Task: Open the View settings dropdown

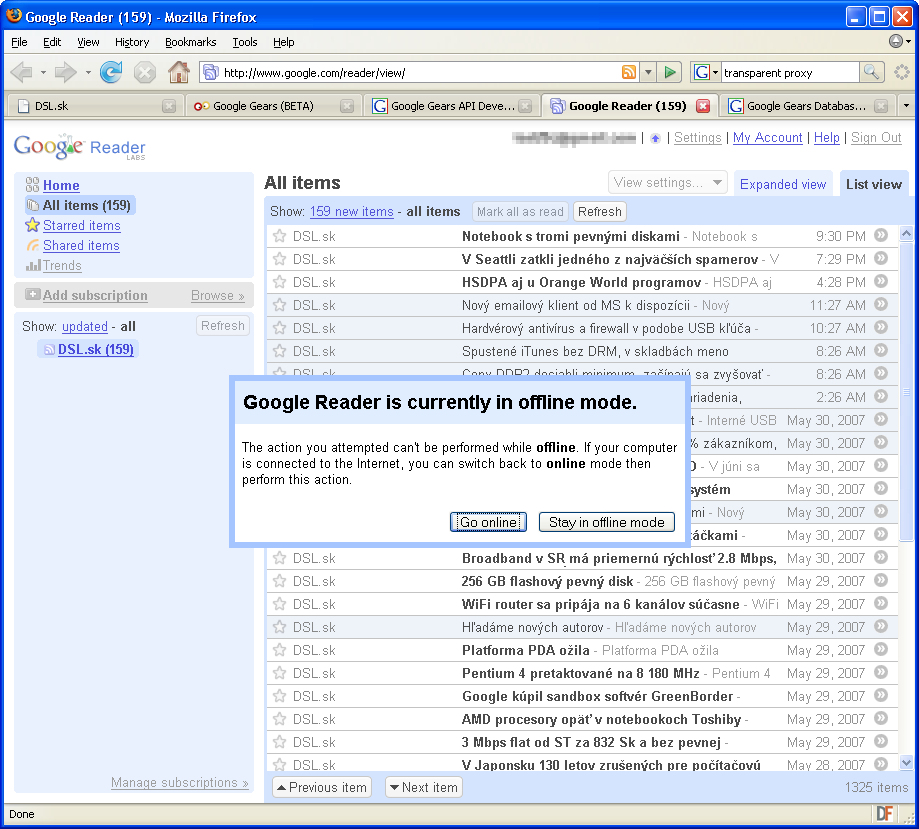Action: click(x=668, y=183)
